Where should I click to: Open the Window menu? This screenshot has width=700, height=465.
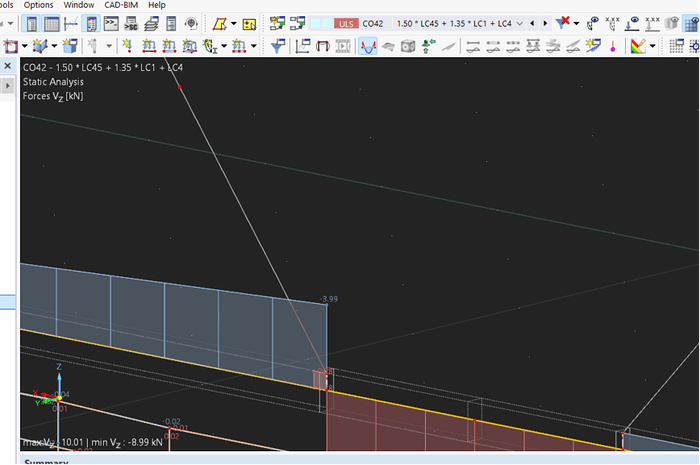click(x=79, y=5)
